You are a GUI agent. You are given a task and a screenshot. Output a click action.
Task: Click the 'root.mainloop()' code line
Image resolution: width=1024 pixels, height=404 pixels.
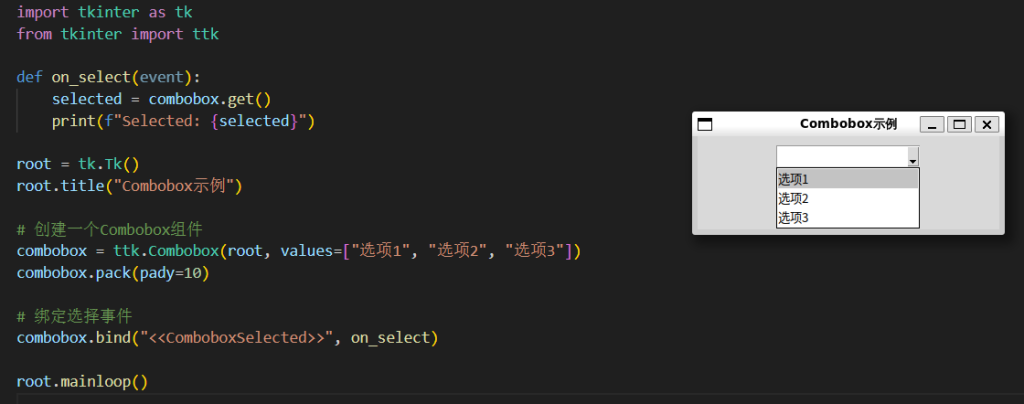(x=82, y=381)
